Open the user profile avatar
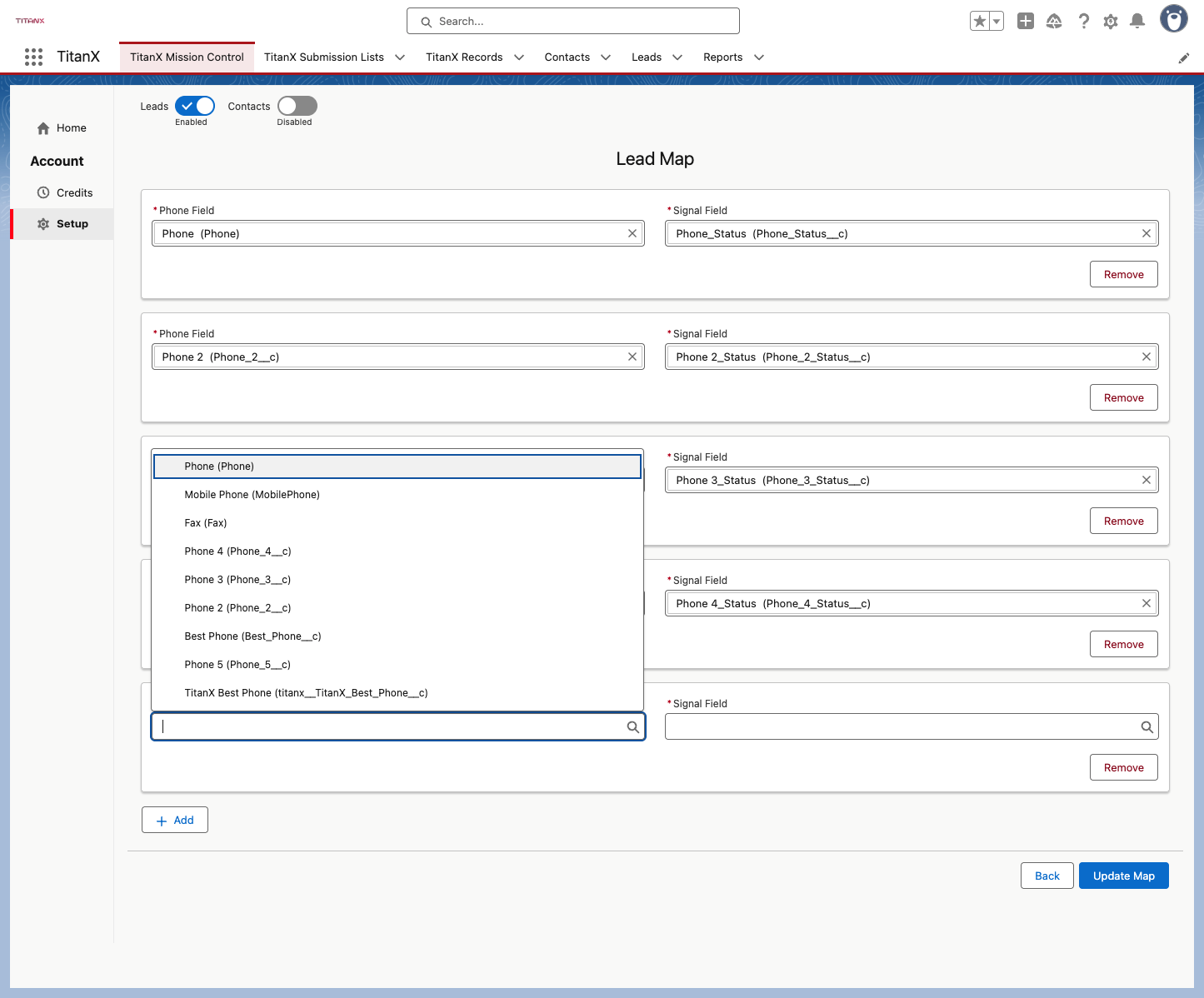This screenshot has height=998, width=1204. 1174,19
